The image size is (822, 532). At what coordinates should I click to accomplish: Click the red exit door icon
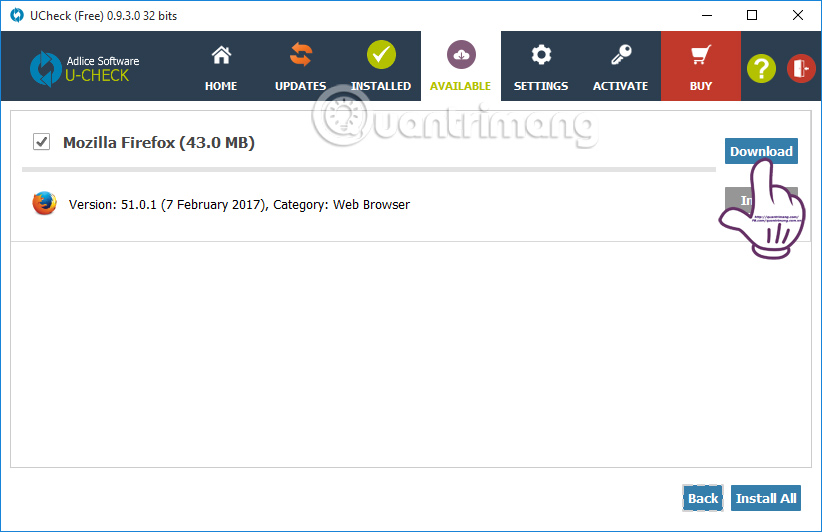pos(801,68)
